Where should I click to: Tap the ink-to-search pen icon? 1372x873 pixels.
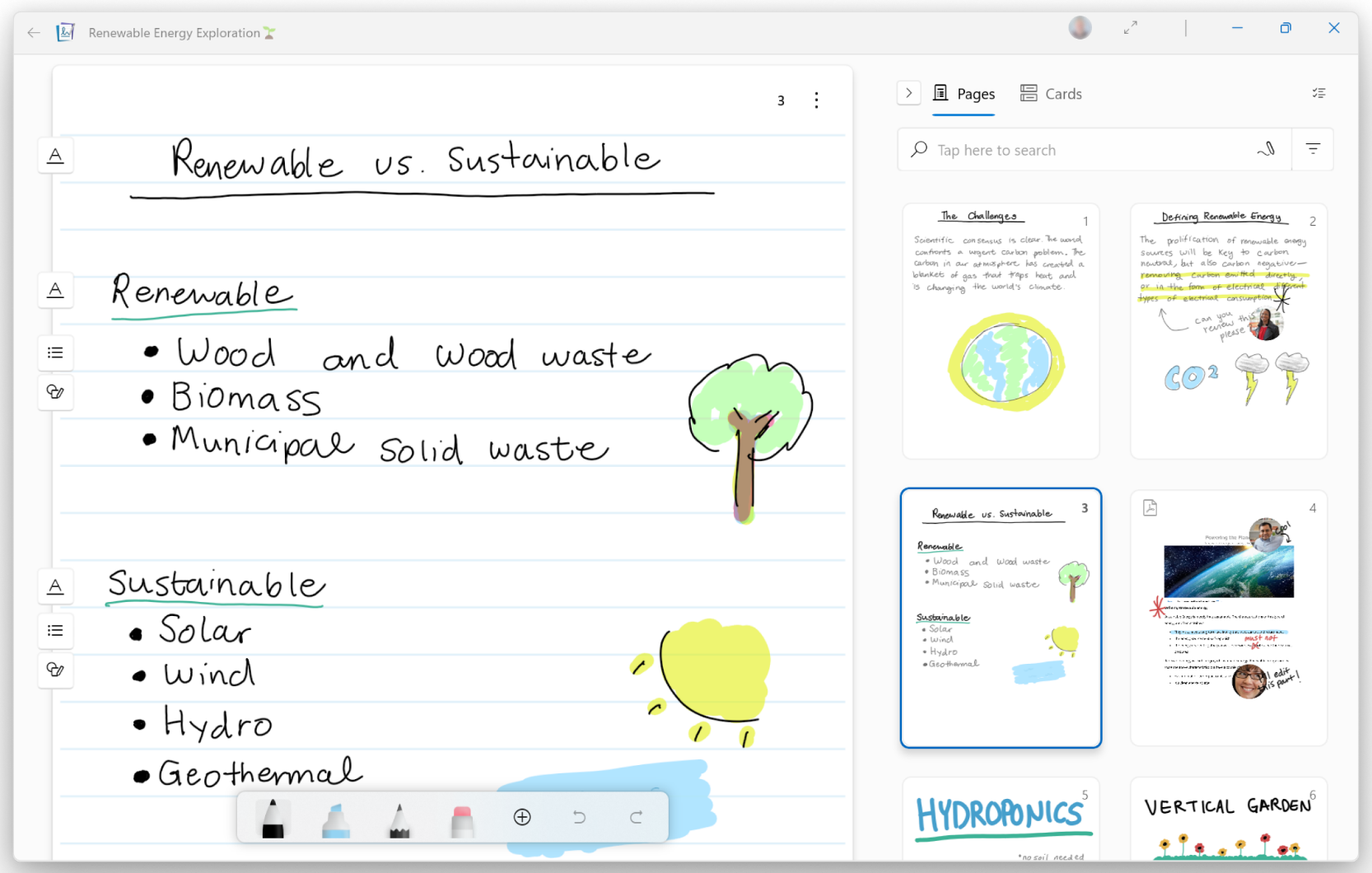[1266, 149]
